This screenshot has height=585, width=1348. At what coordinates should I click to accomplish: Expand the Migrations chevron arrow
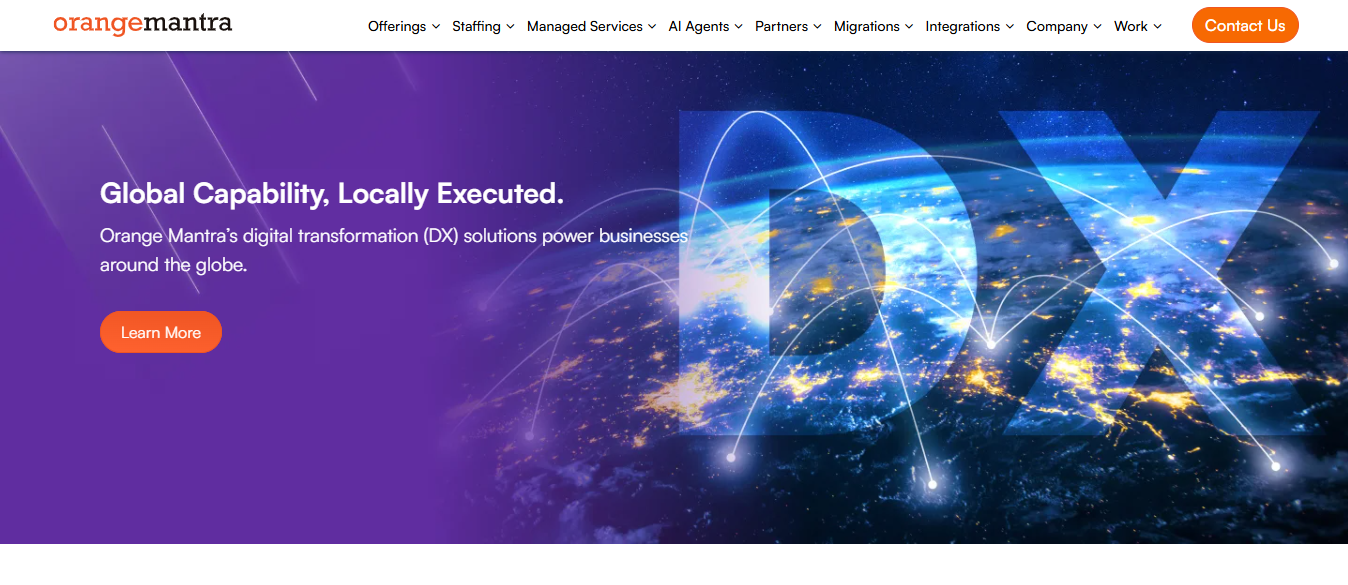909,27
